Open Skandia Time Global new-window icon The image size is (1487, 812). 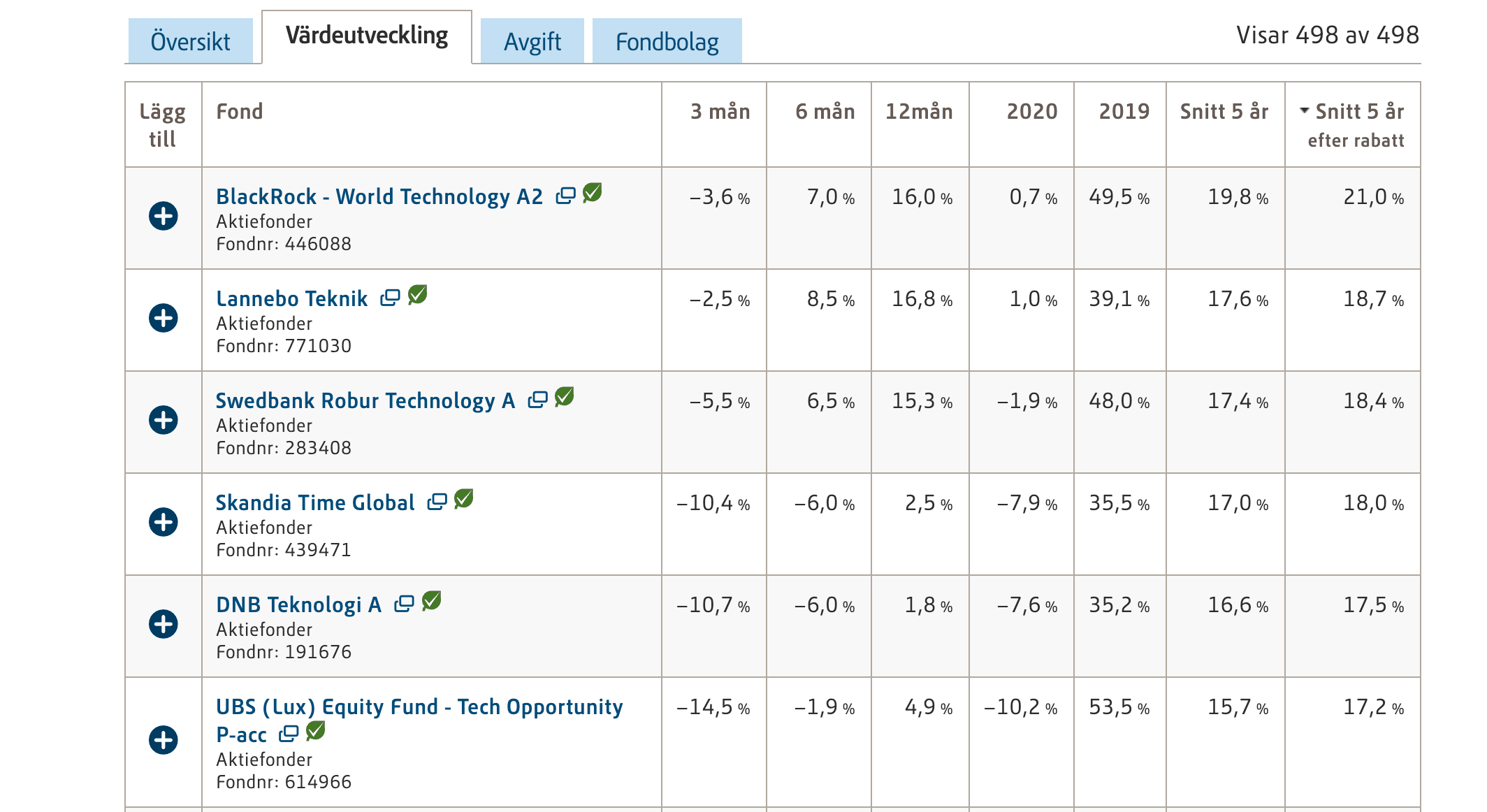(437, 502)
